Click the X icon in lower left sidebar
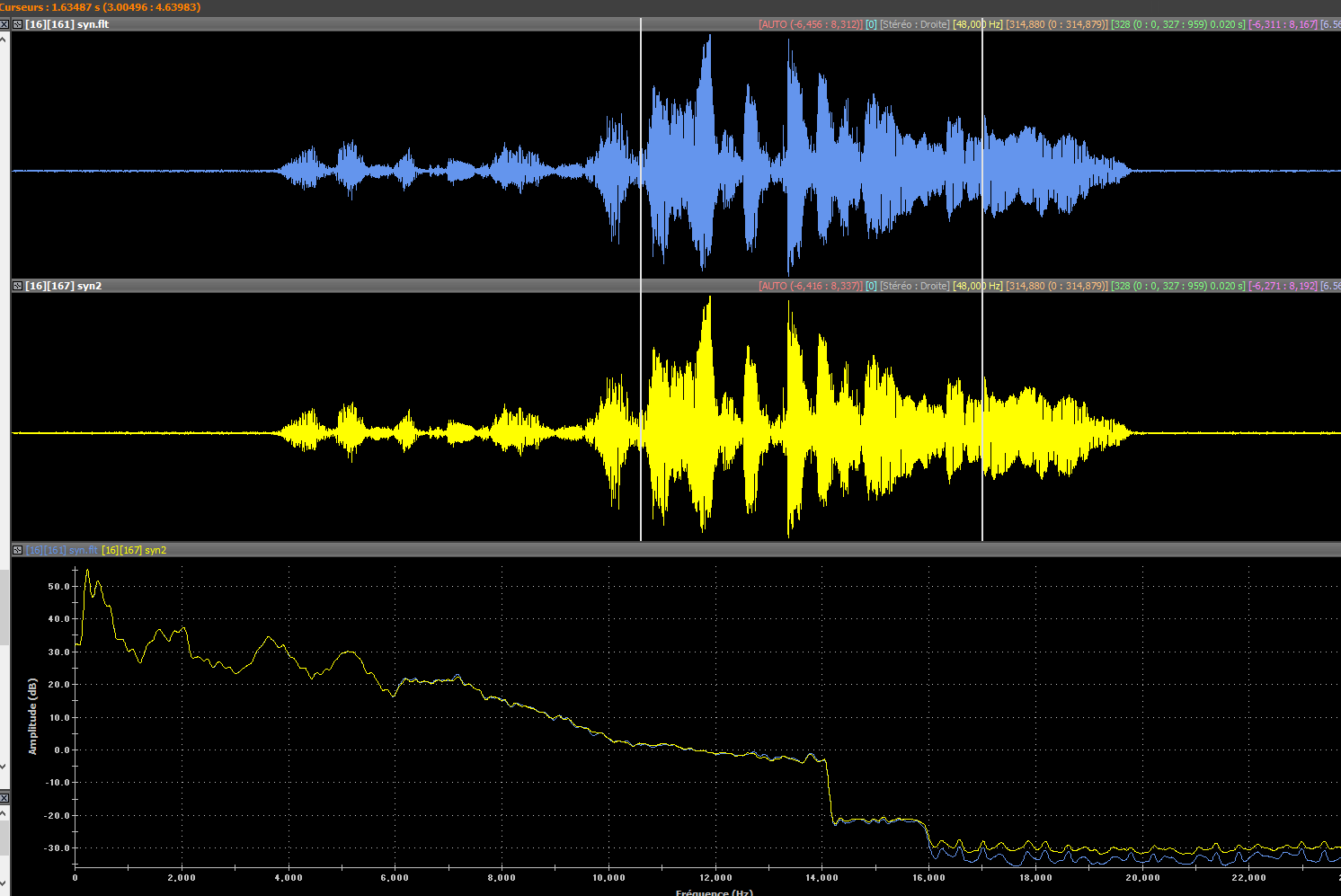The height and width of the screenshot is (896, 1341). (4, 798)
